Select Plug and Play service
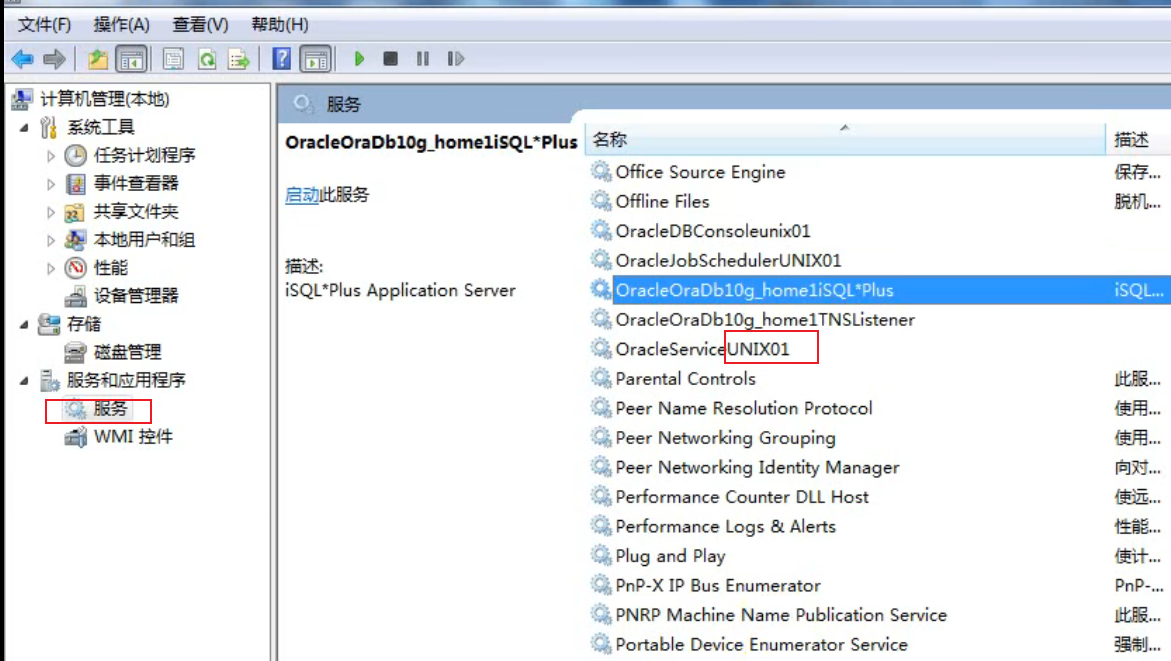The height and width of the screenshot is (661, 1171). tap(670, 556)
